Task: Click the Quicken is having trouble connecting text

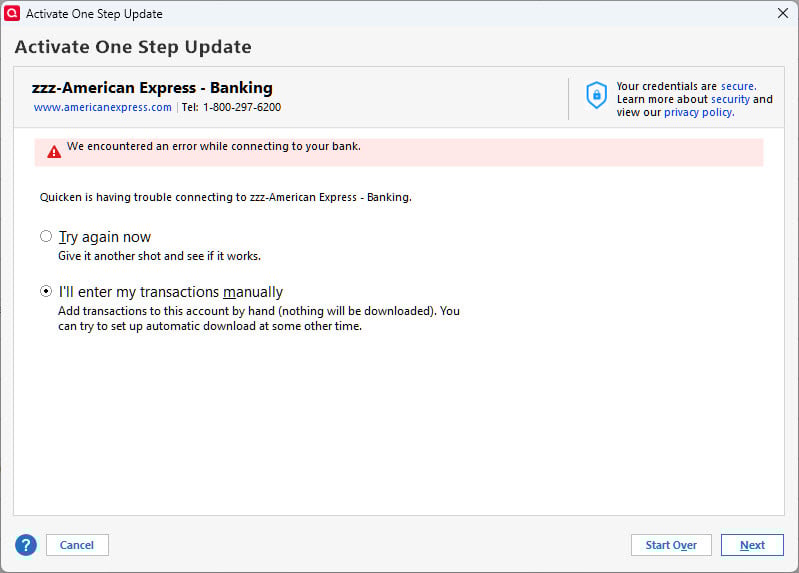Action: pos(226,197)
